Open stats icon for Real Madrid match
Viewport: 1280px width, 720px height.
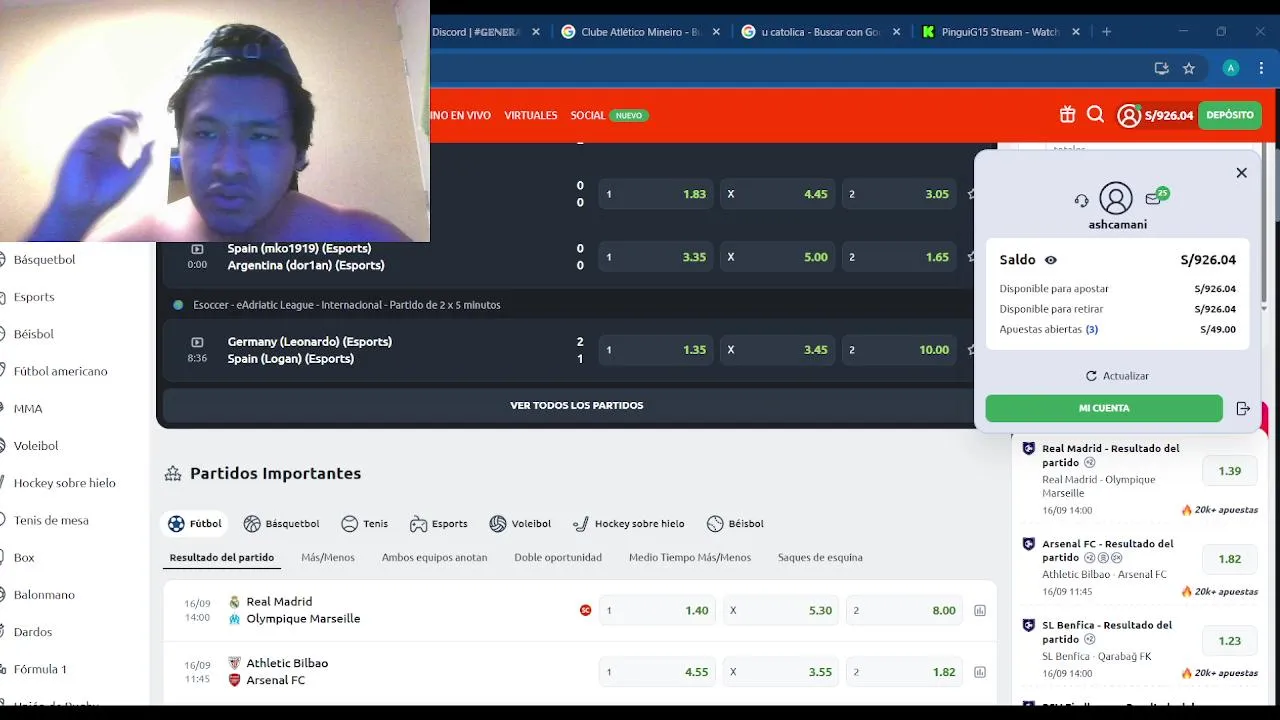pyautogui.click(x=980, y=610)
